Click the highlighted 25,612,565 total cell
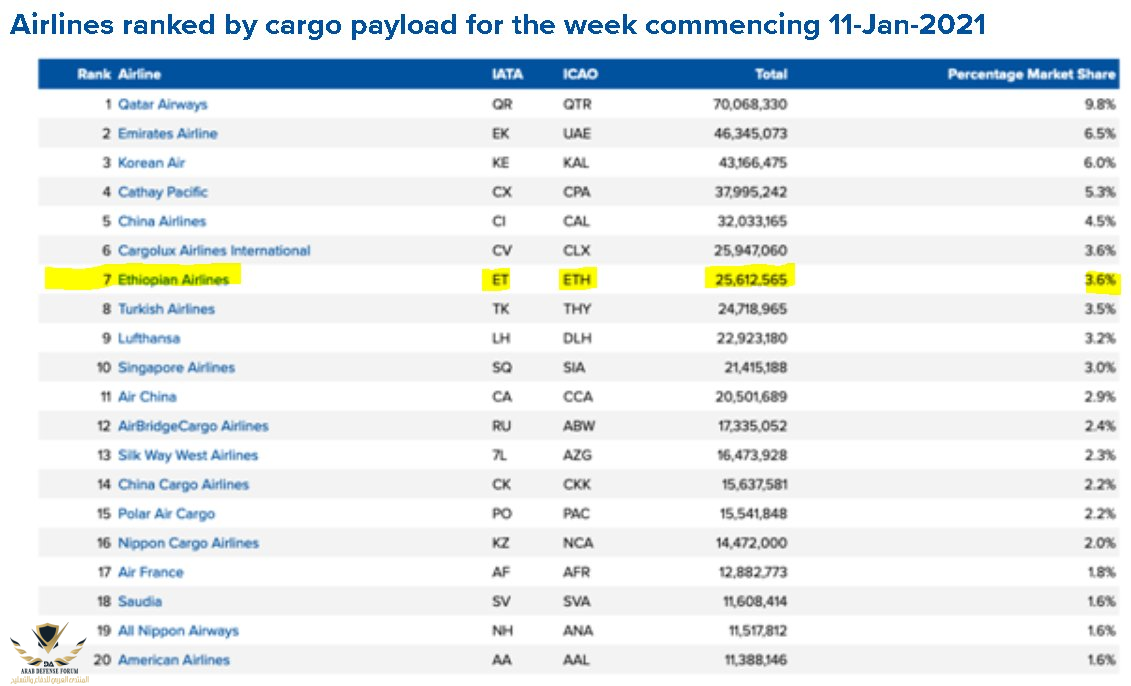The image size is (1131, 686). pos(751,279)
